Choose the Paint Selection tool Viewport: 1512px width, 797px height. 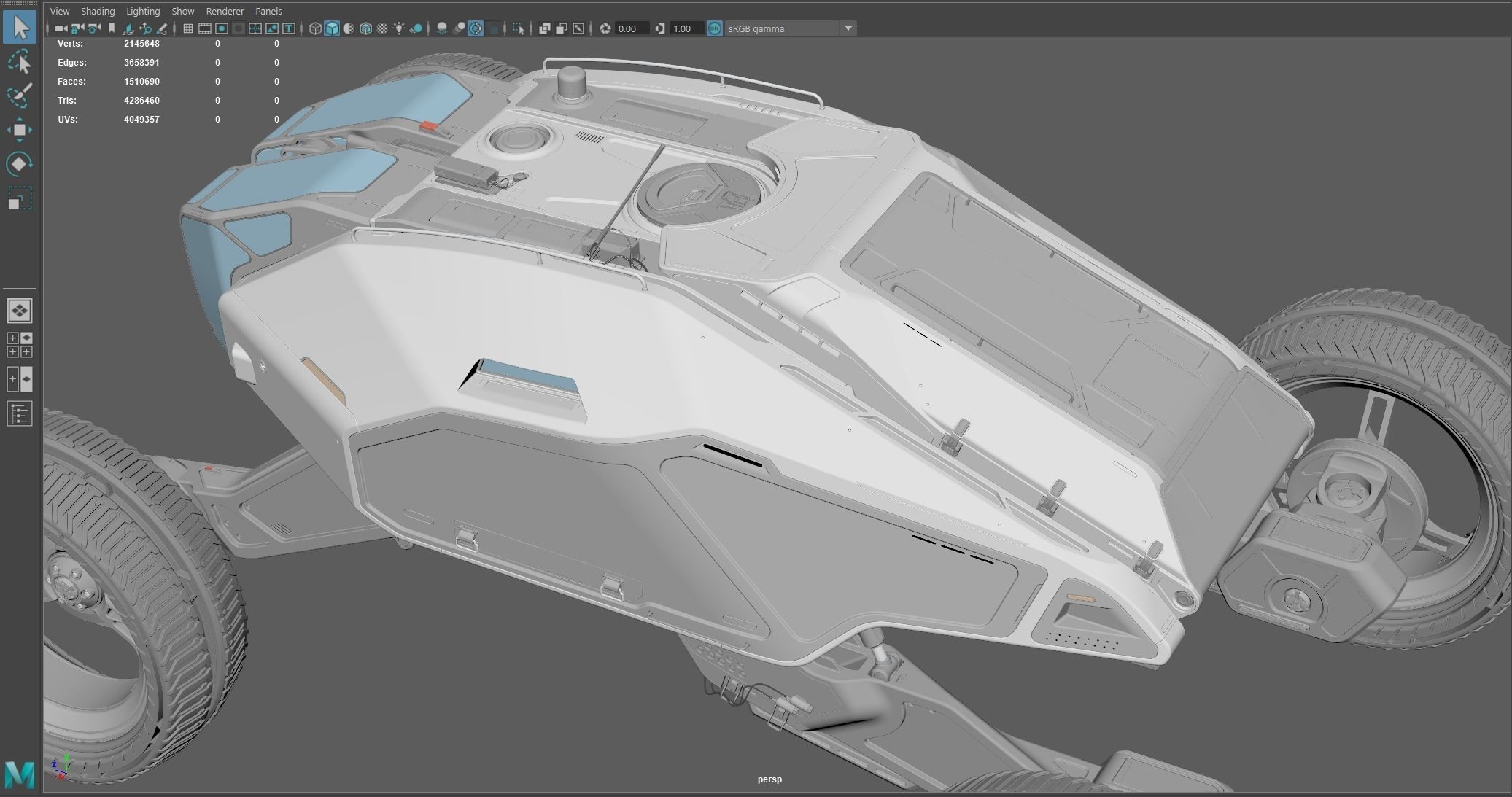tap(20, 96)
